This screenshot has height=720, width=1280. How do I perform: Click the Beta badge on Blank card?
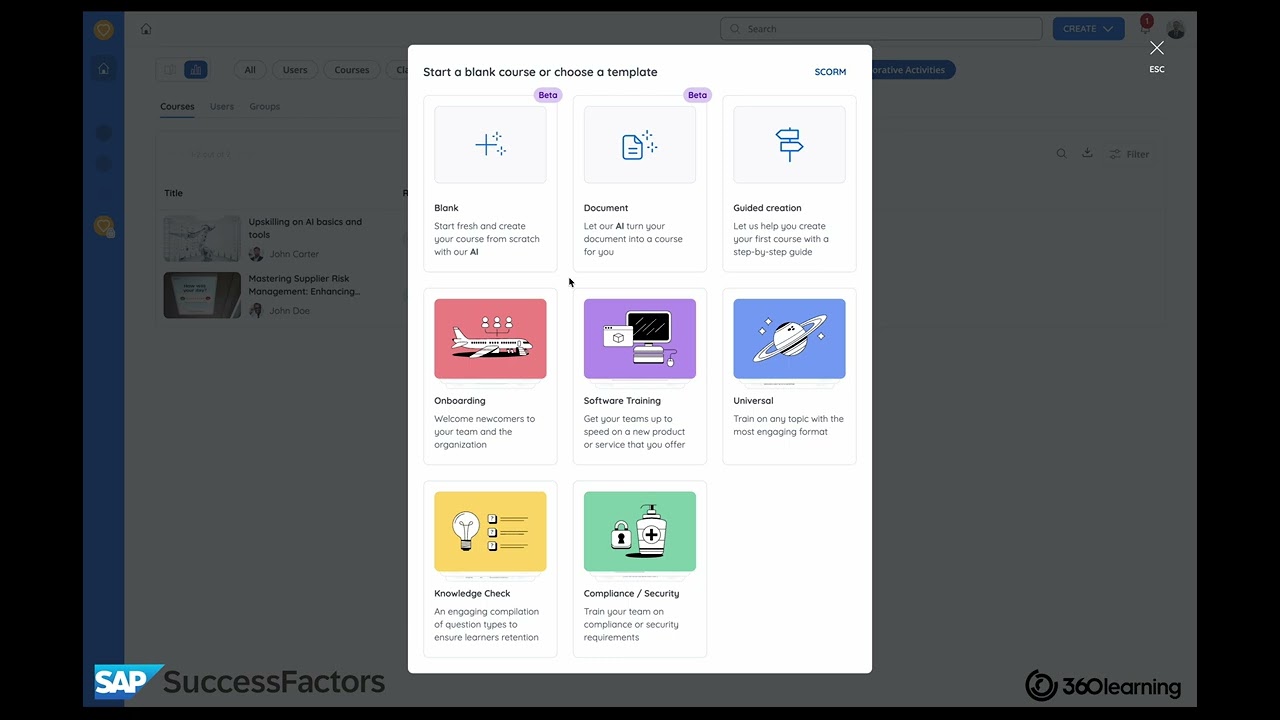(548, 95)
